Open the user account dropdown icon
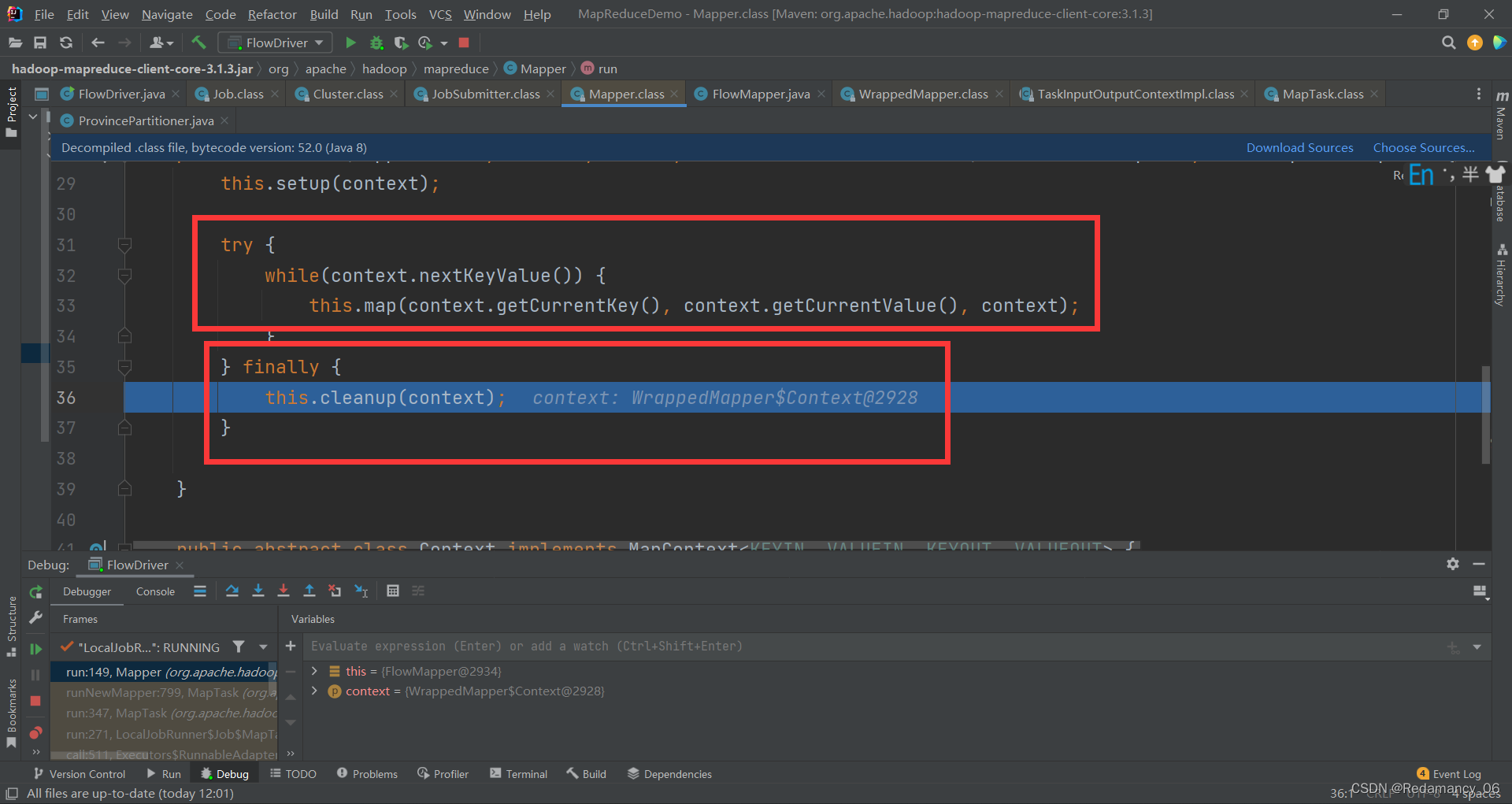Image resolution: width=1512 pixels, height=804 pixels. click(x=161, y=43)
